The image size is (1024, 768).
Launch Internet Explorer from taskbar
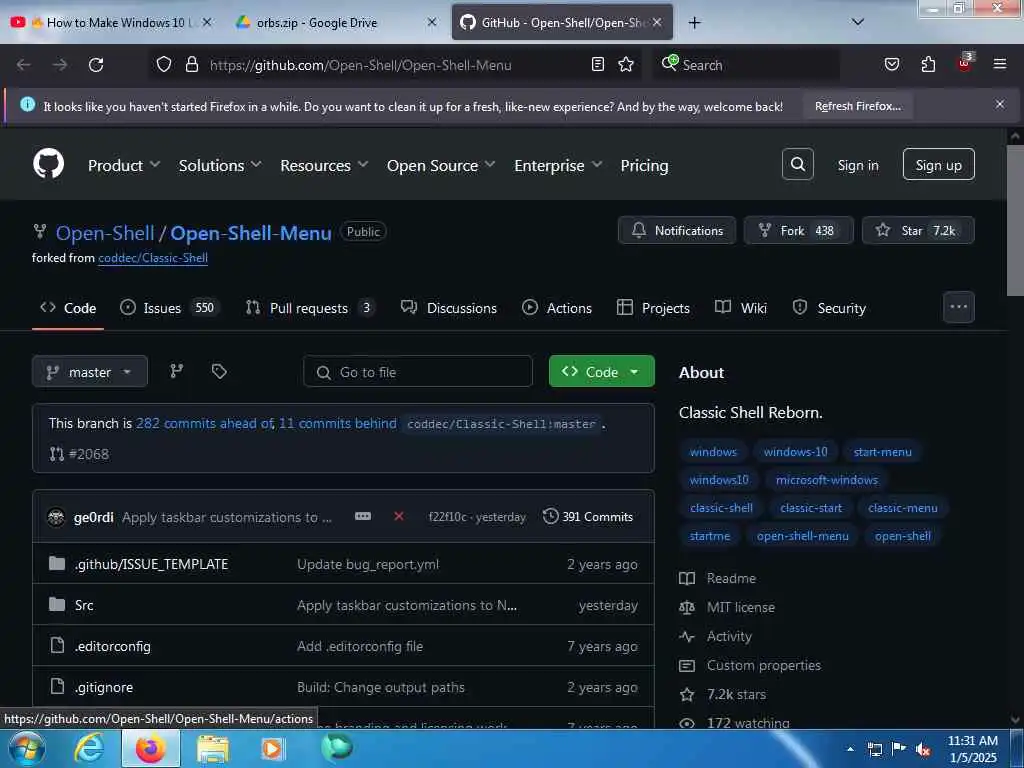tap(89, 748)
